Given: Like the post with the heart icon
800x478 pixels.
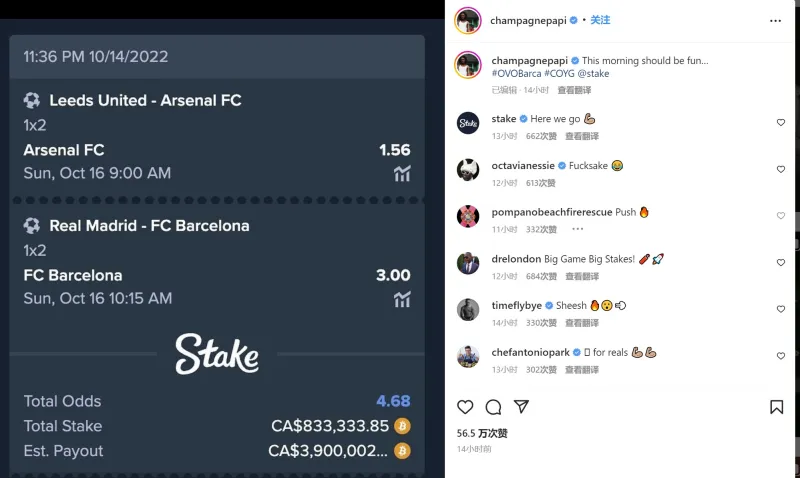Looking at the screenshot, I should click(465, 407).
